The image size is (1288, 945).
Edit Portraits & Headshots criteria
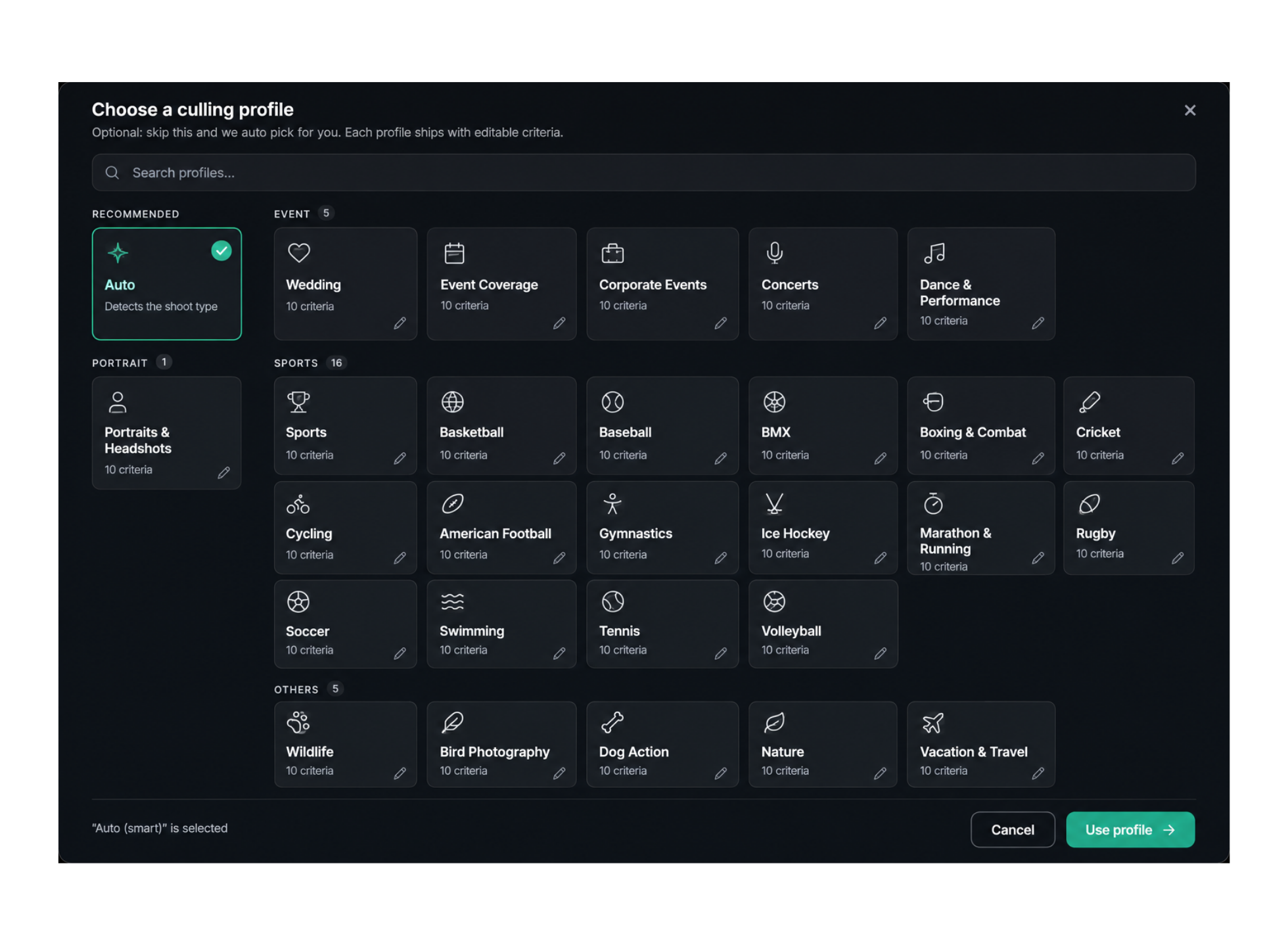pyautogui.click(x=224, y=472)
